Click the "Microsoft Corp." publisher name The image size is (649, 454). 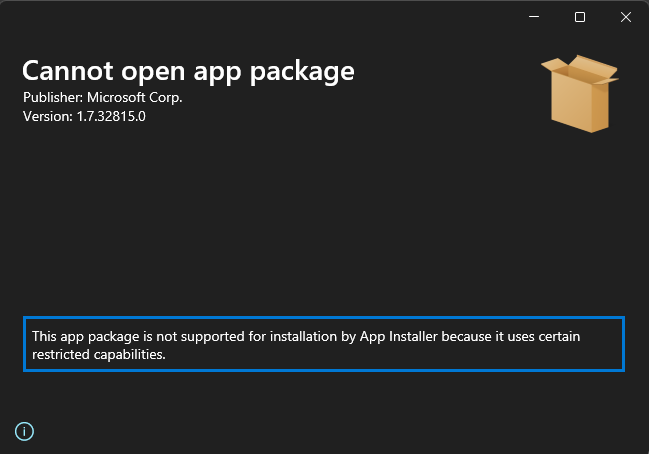pos(135,98)
